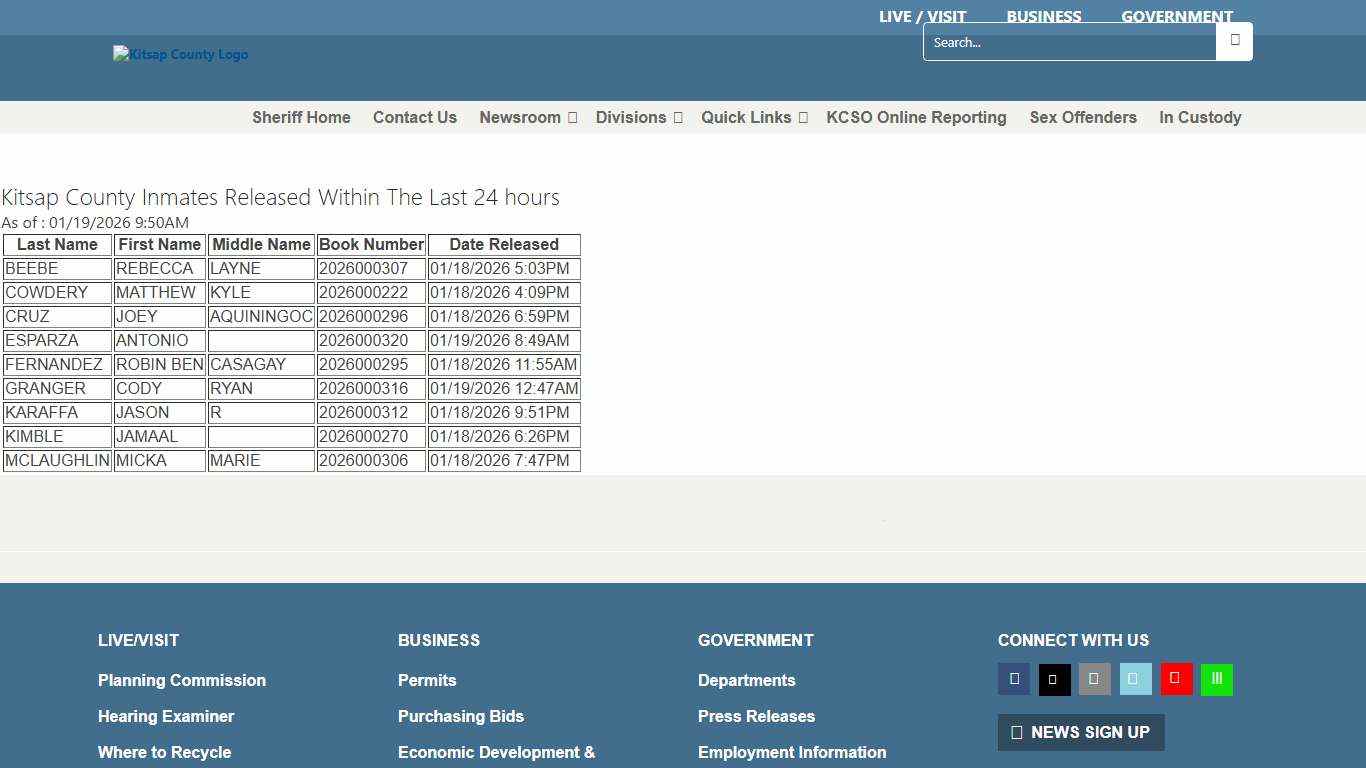1366x768 pixels.
Task: Click the NEWS SIGN UP button
Action: tap(1081, 732)
